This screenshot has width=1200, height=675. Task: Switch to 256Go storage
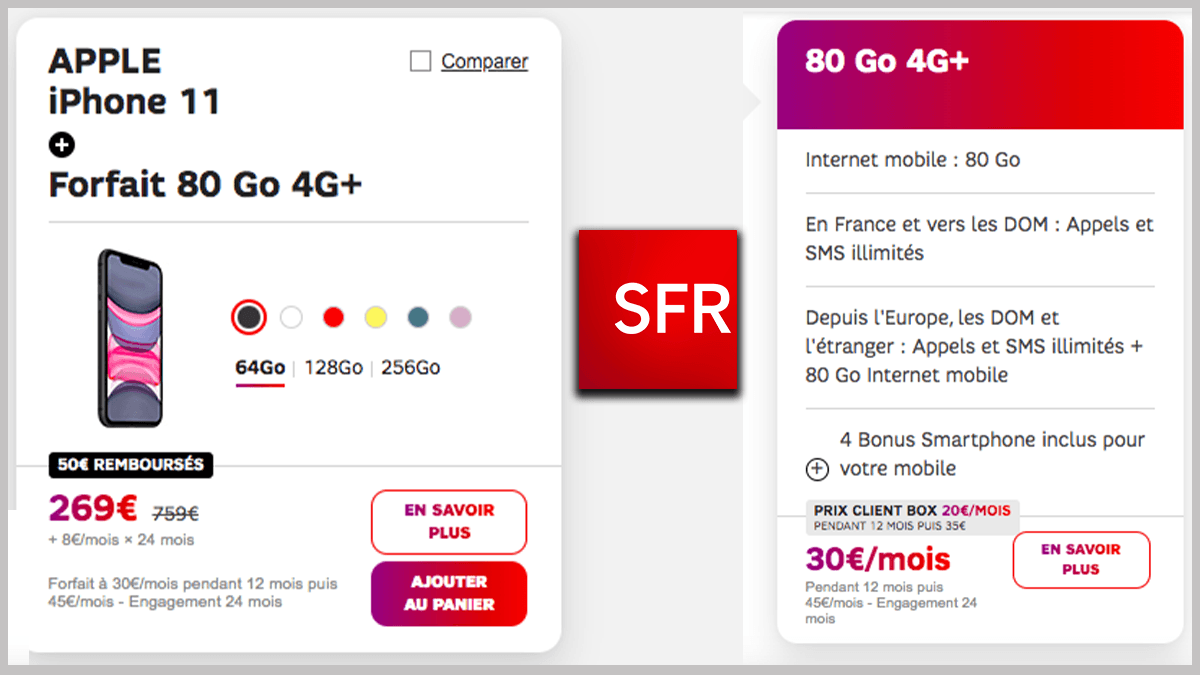(410, 368)
